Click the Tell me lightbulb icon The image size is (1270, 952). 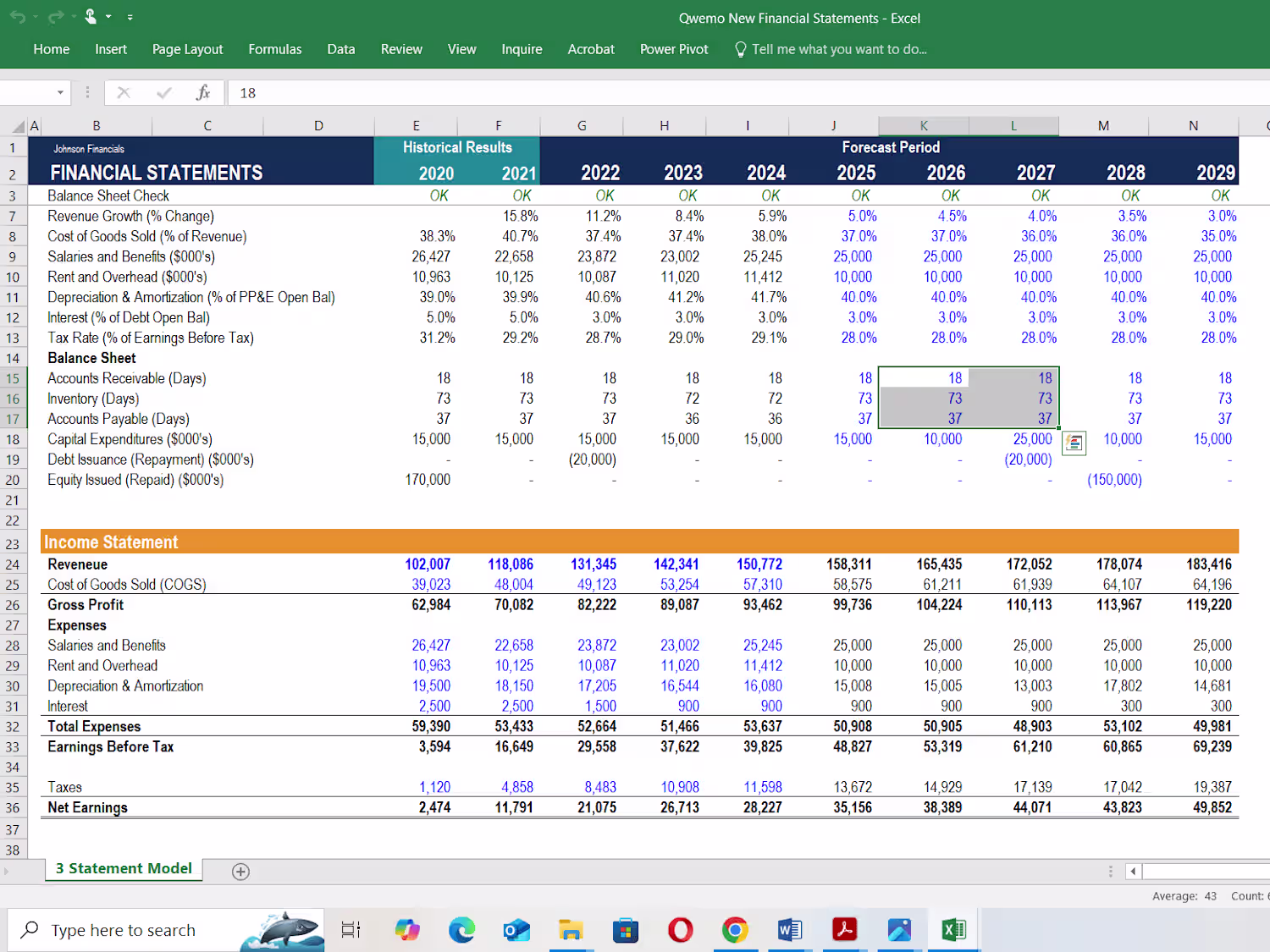740,49
